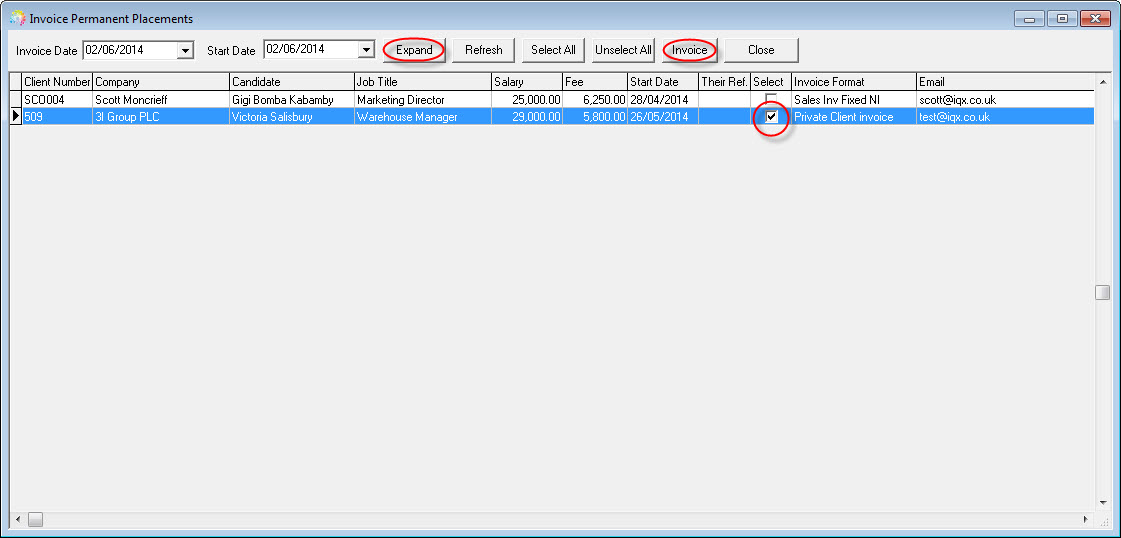Click salary value 25,000.00
1121x538 pixels.
coord(527,100)
